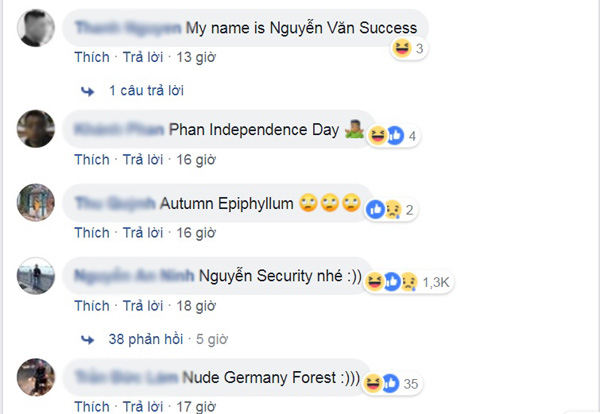600x414 pixels.
Task: Open reactions on the Autumn Epiphyllum comment
Action: pyautogui.click(x=391, y=210)
